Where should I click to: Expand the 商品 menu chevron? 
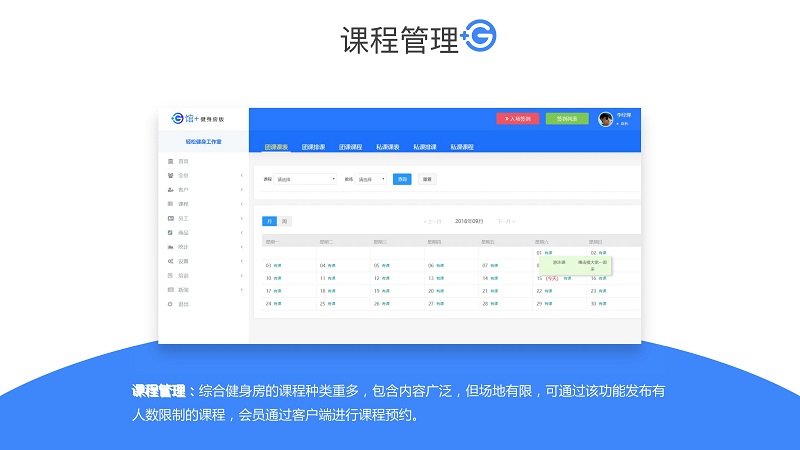click(x=241, y=233)
